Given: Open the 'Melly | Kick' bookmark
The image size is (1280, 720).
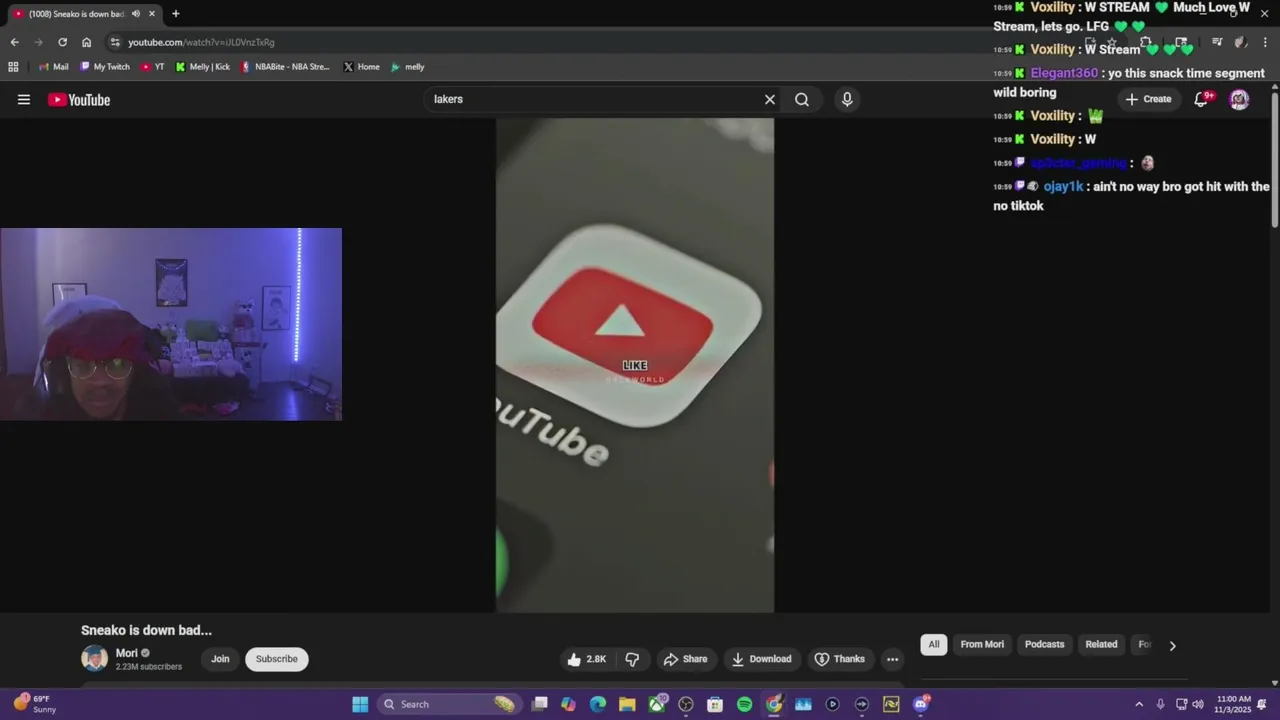Looking at the screenshot, I should click(x=203, y=67).
